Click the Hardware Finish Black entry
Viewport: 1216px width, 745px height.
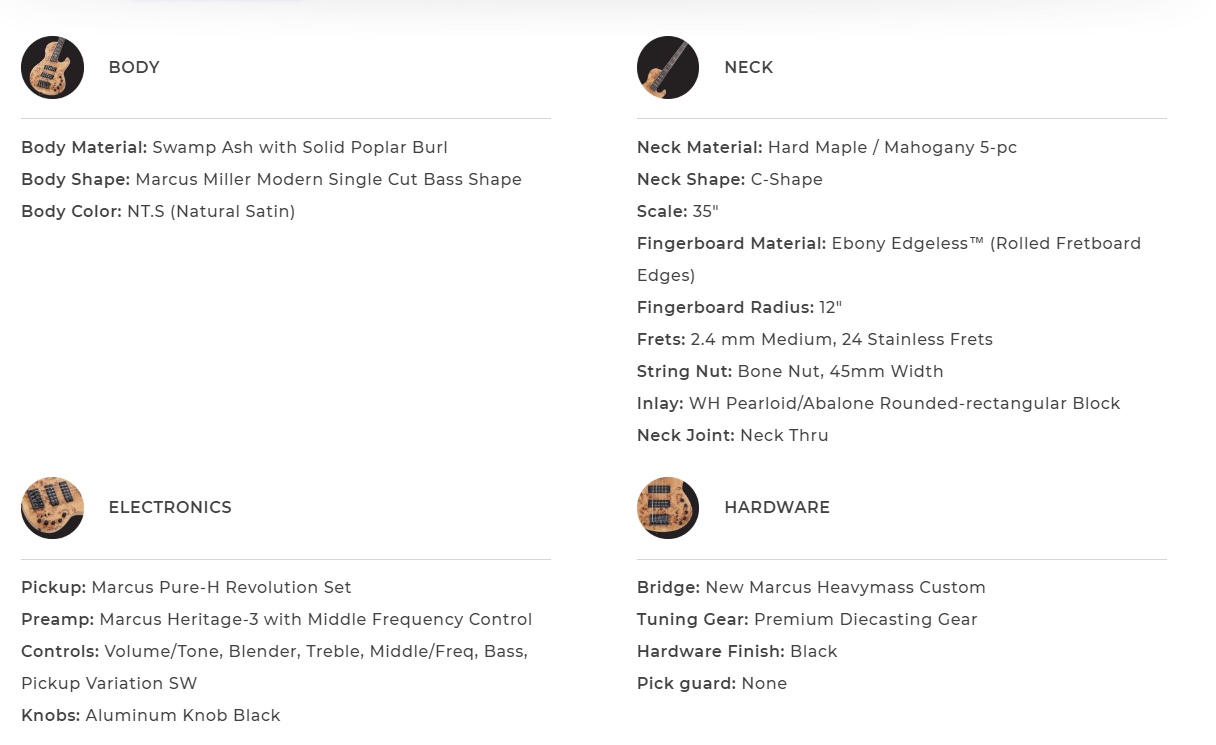737,652
